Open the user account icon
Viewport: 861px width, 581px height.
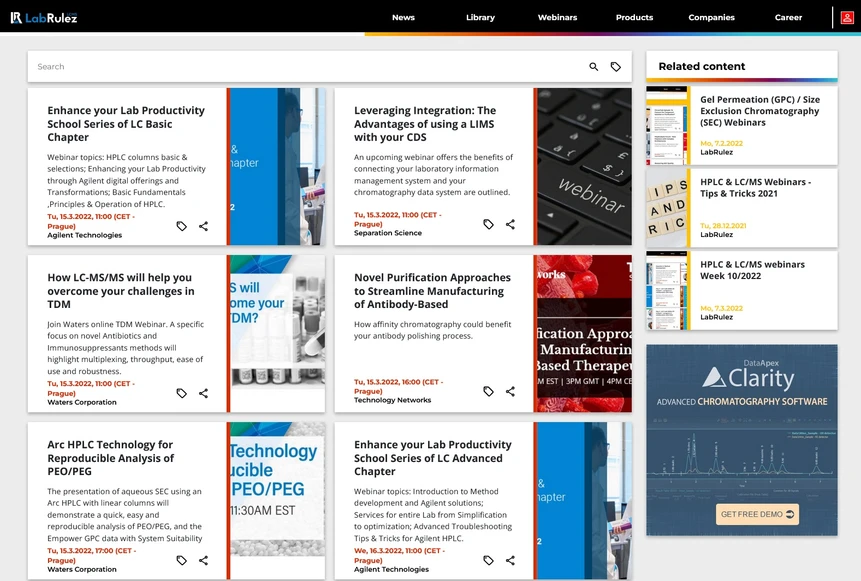847,18
